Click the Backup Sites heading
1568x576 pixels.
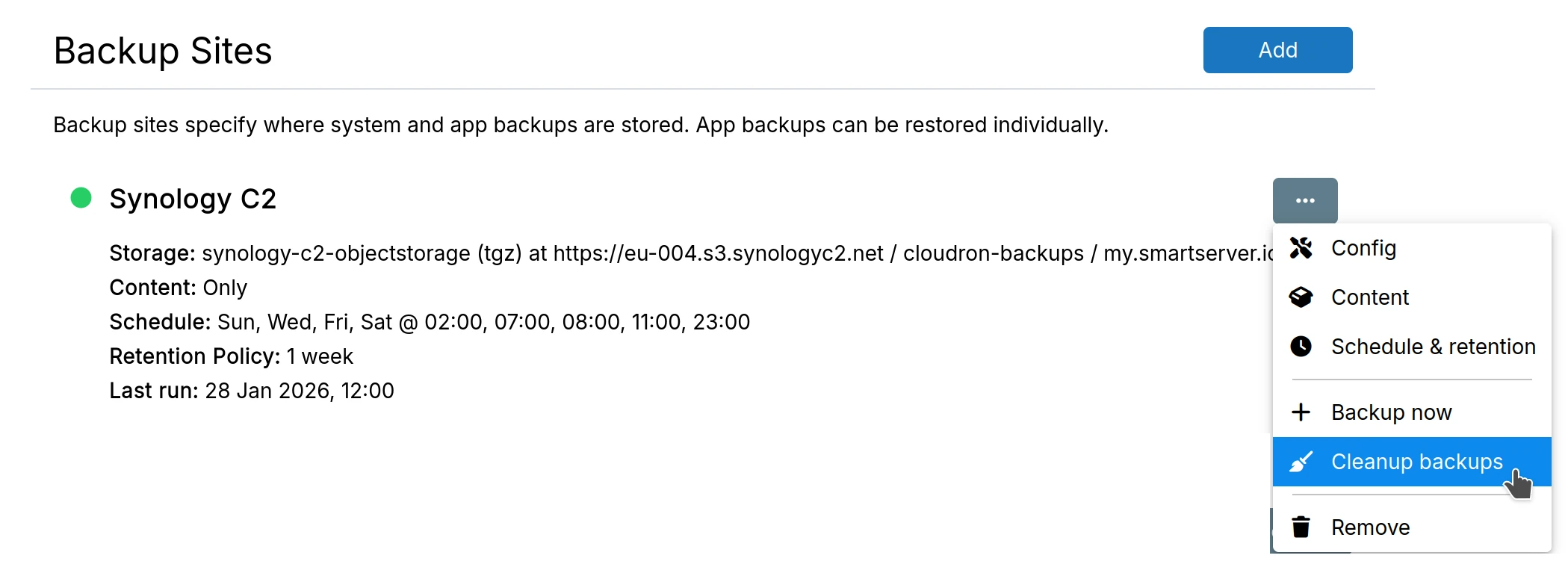161,50
